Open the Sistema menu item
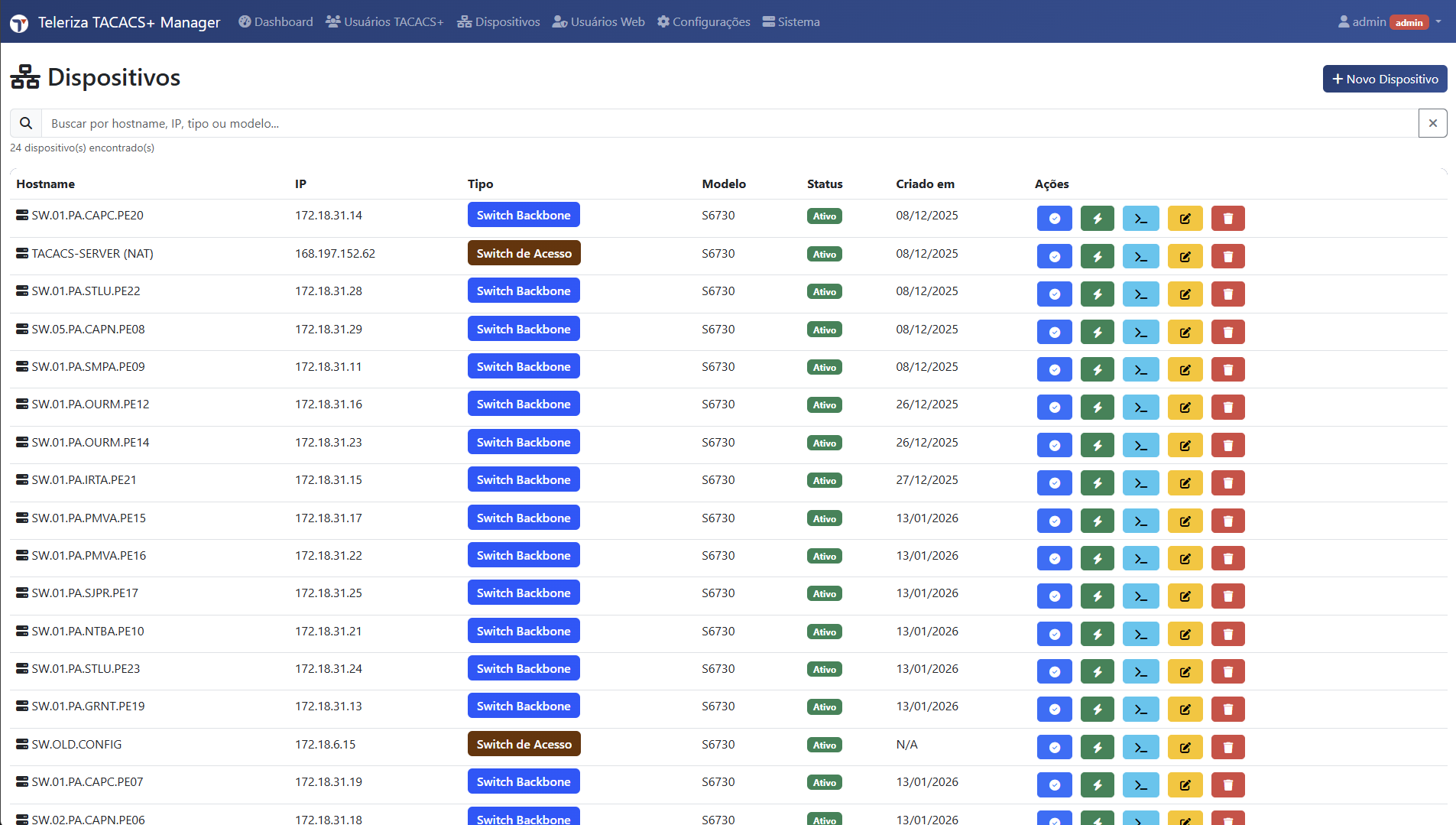 coord(791,22)
